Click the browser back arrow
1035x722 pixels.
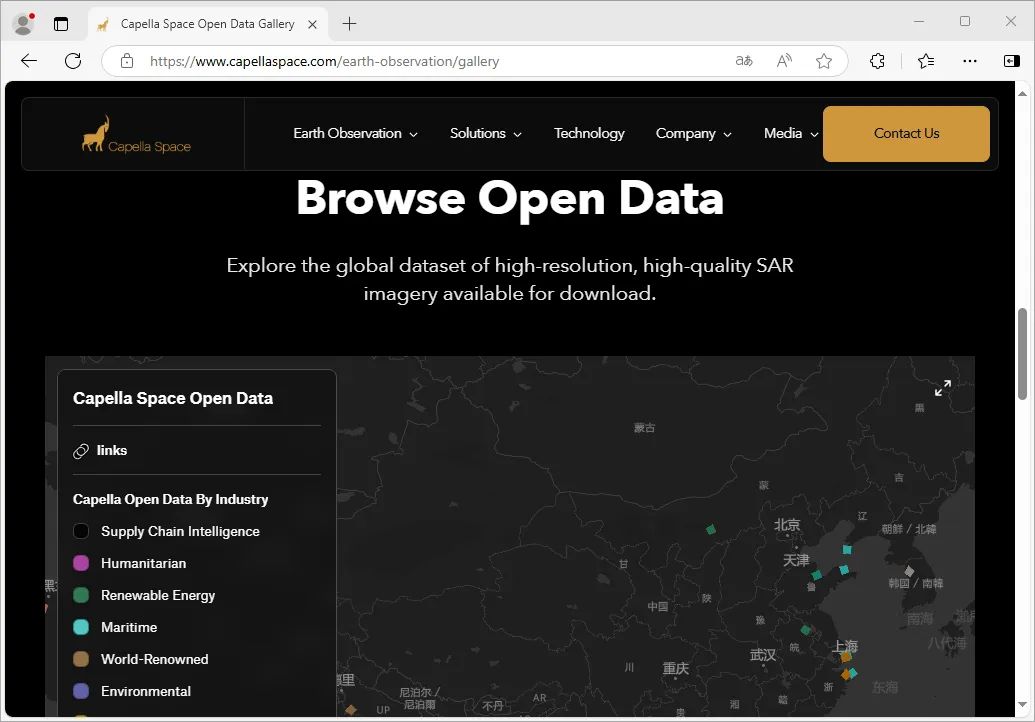28,61
